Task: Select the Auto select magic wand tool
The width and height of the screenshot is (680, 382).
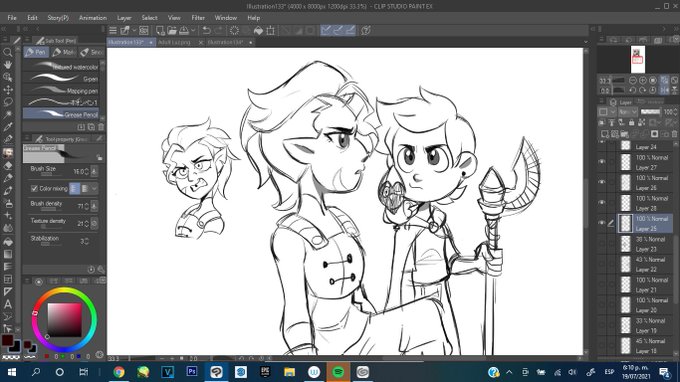Action: point(8,114)
